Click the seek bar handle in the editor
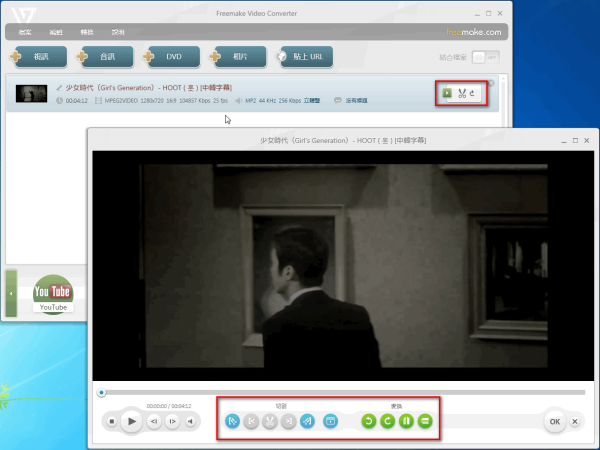The width and height of the screenshot is (600, 450). pyautogui.click(x=101, y=393)
